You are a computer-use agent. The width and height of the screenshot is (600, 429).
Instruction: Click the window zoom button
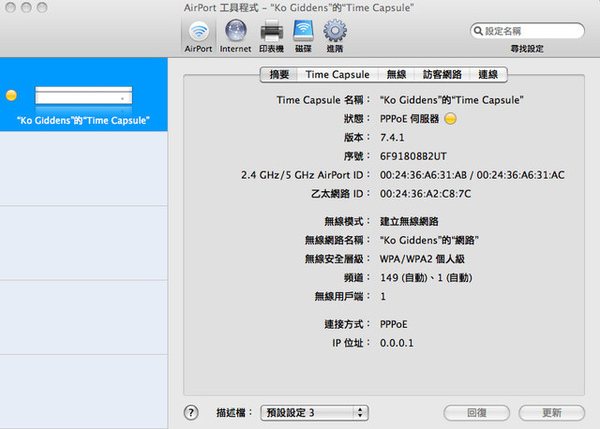(42, 7)
